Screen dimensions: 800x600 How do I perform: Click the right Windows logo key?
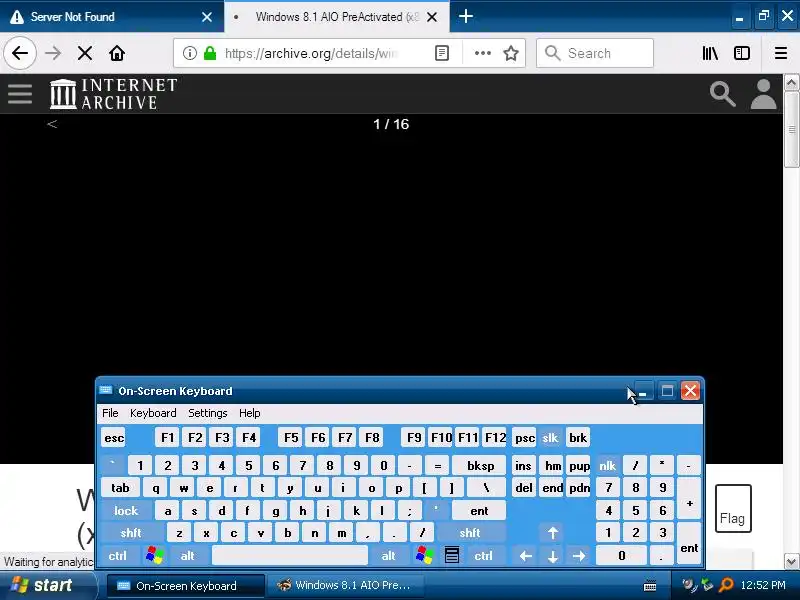pyautogui.click(x=424, y=556)
